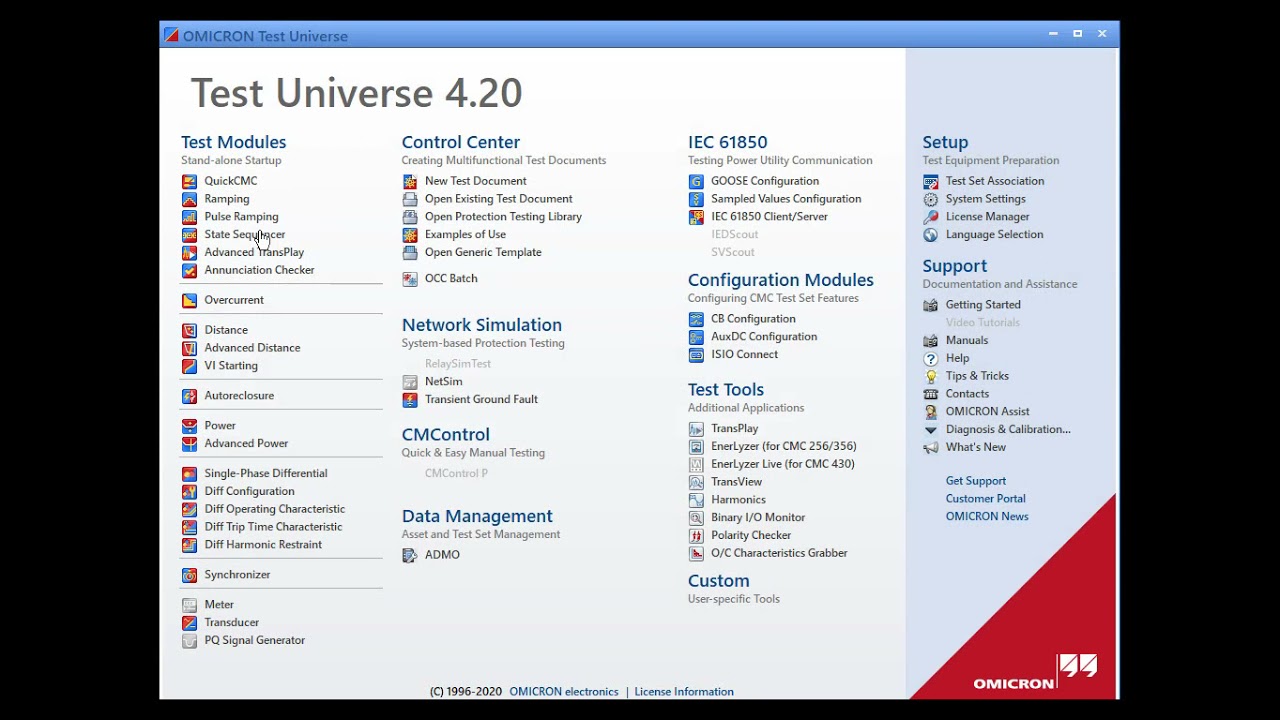The width and height of the screenshot is (1280, 720).
Task: Open the Manuals link
Action: [x=967, y=341]
